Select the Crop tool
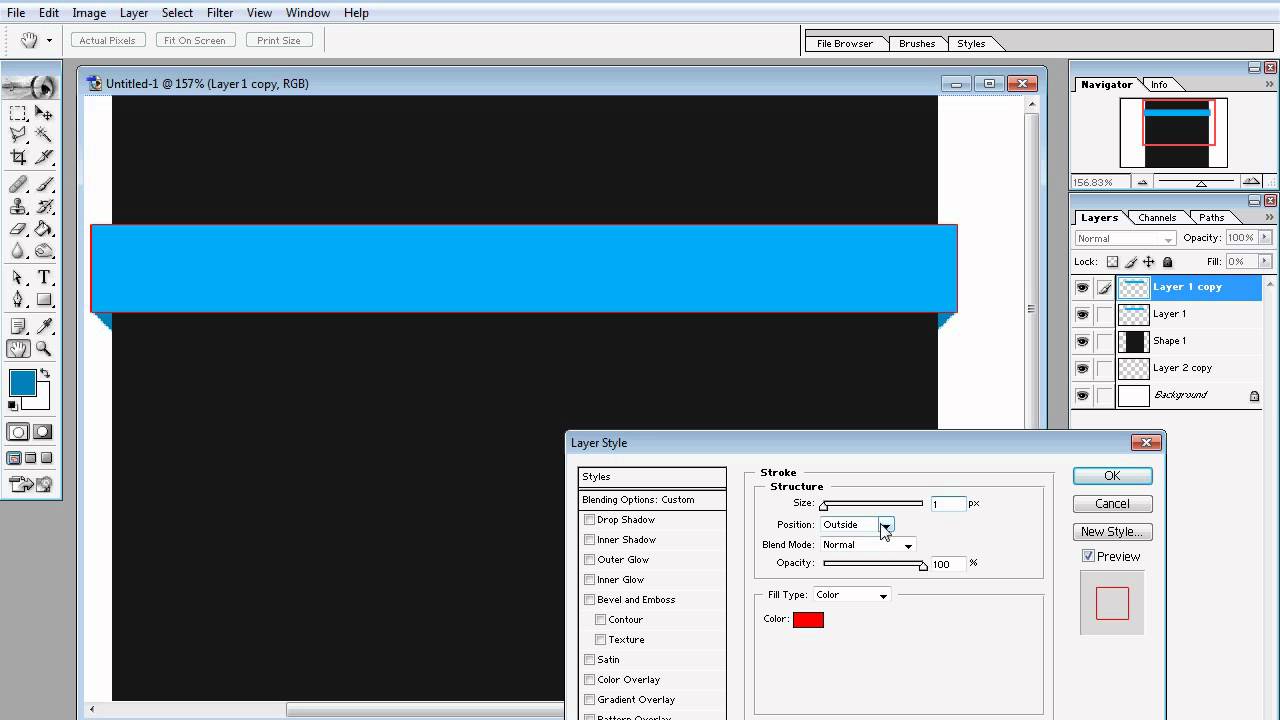The image size is (1280, 720). tap(18, 157)
